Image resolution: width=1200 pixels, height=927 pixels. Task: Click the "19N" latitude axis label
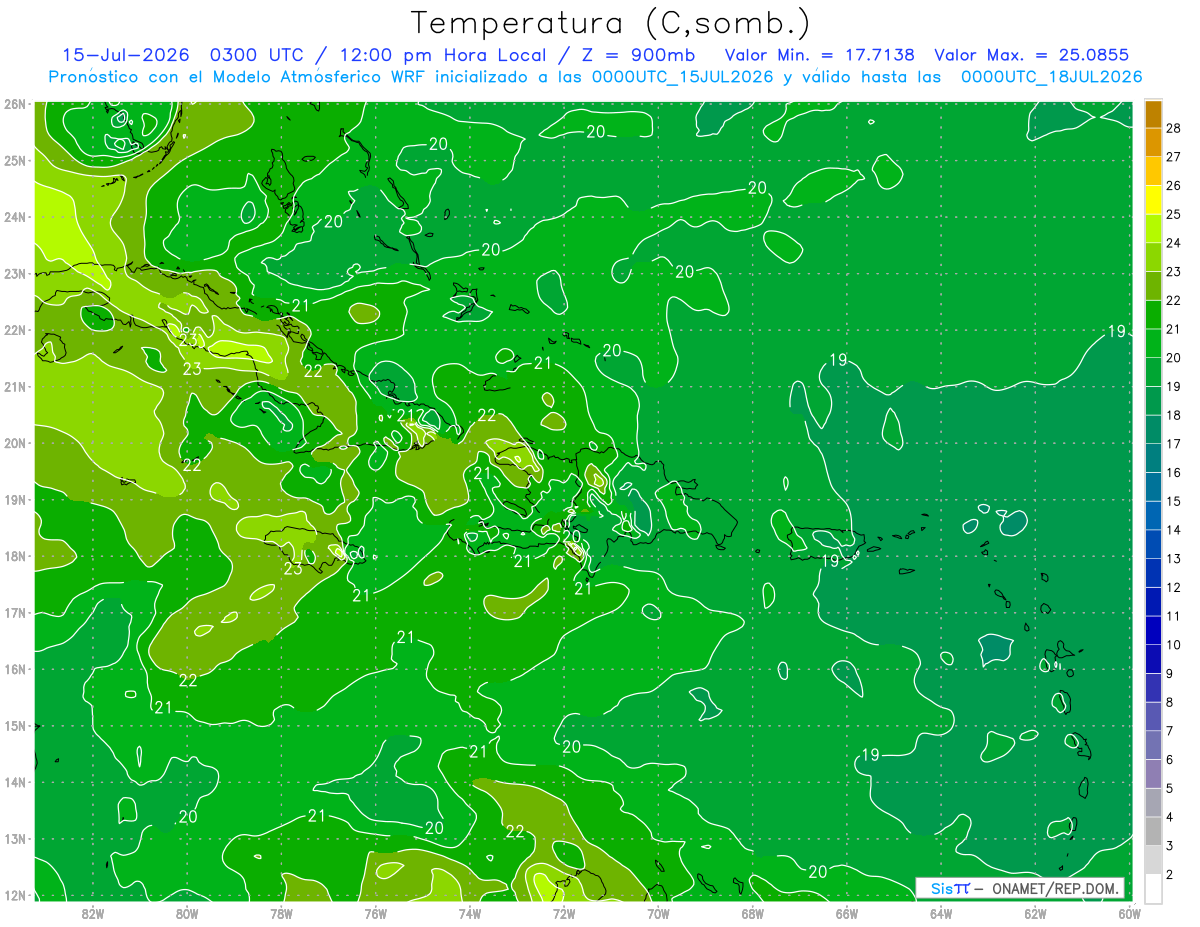pos(15,500)
